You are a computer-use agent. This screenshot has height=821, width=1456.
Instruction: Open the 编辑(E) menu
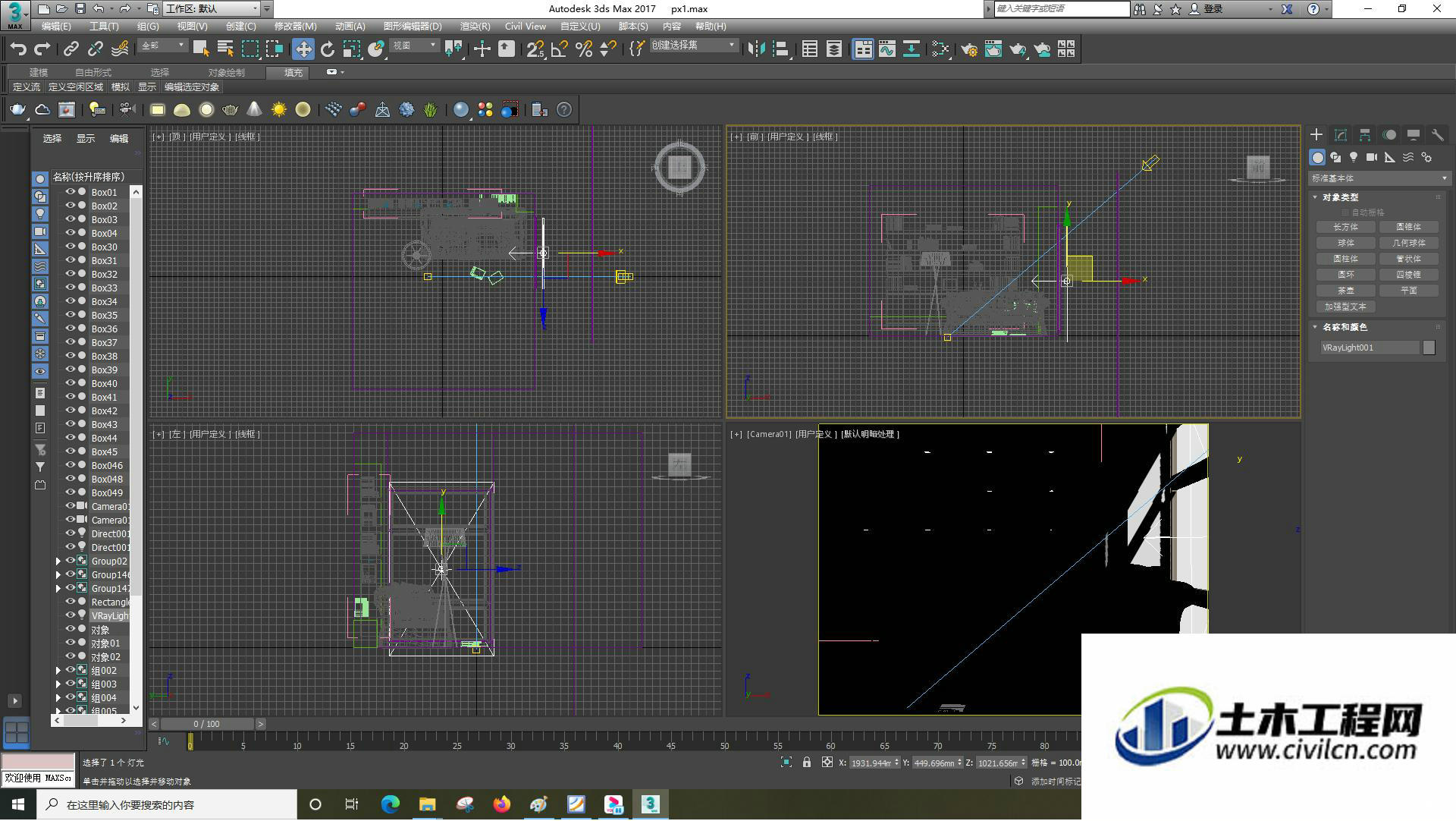pos(56,27)
